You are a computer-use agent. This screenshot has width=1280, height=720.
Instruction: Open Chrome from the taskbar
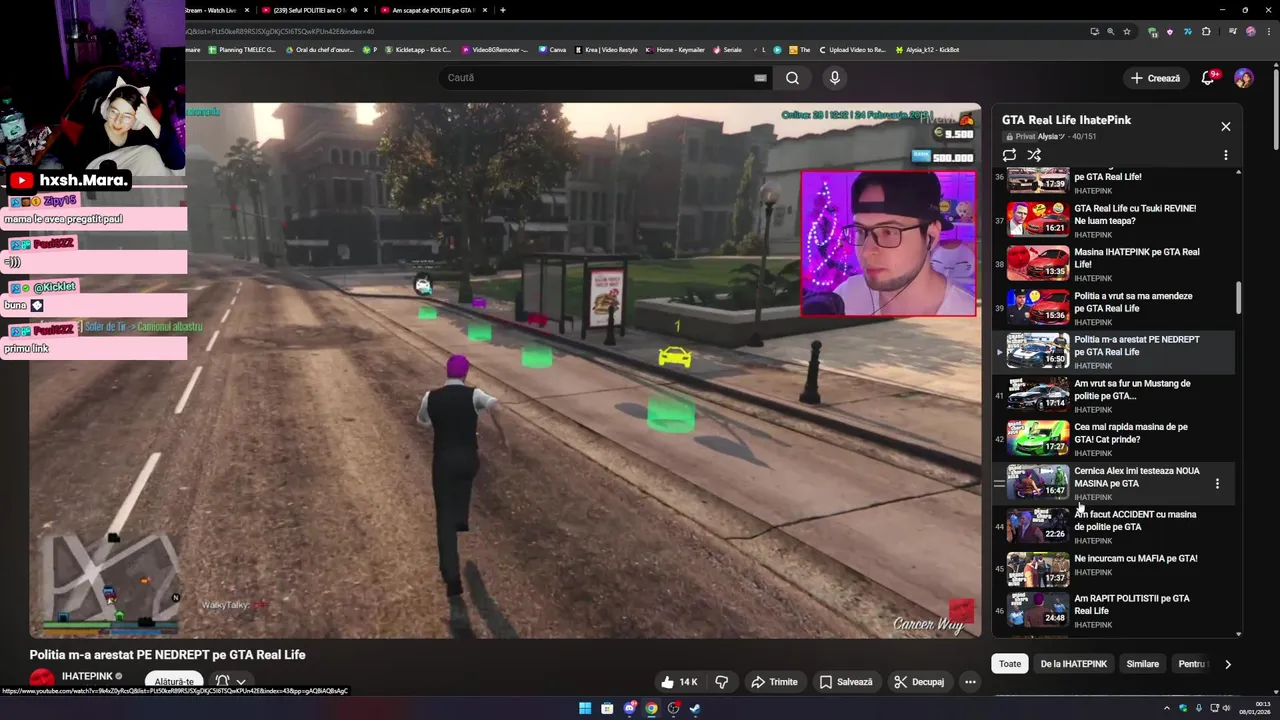(x=651, y=709)
